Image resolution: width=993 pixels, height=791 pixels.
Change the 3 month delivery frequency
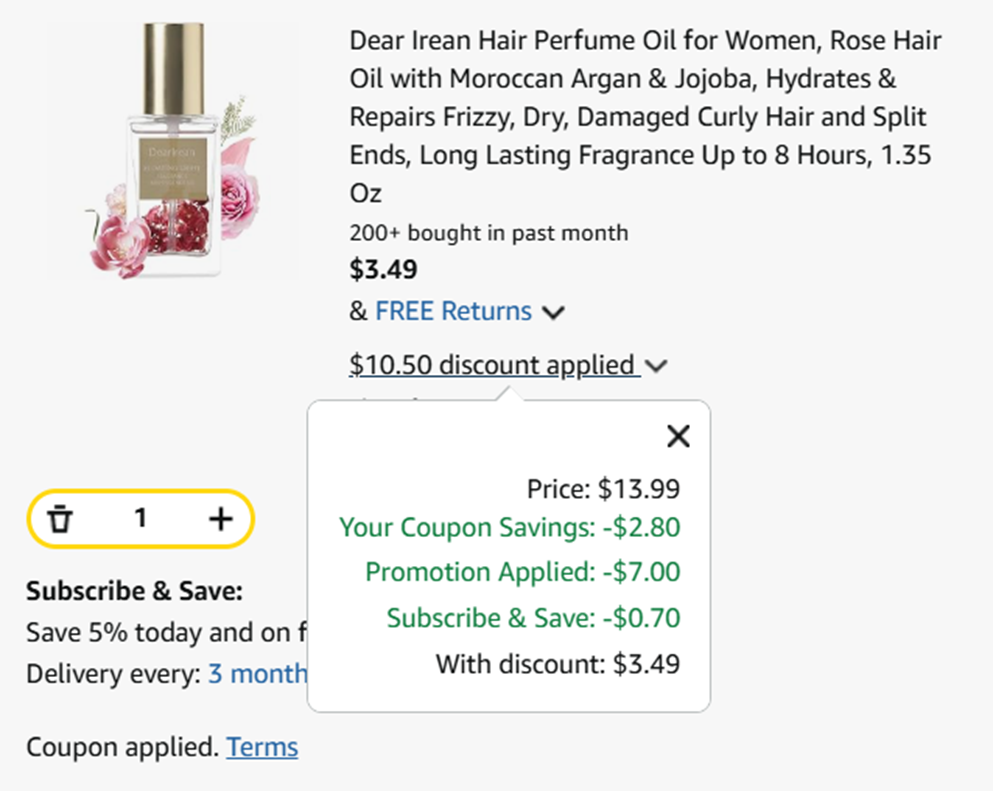click(x=257, y=674)
